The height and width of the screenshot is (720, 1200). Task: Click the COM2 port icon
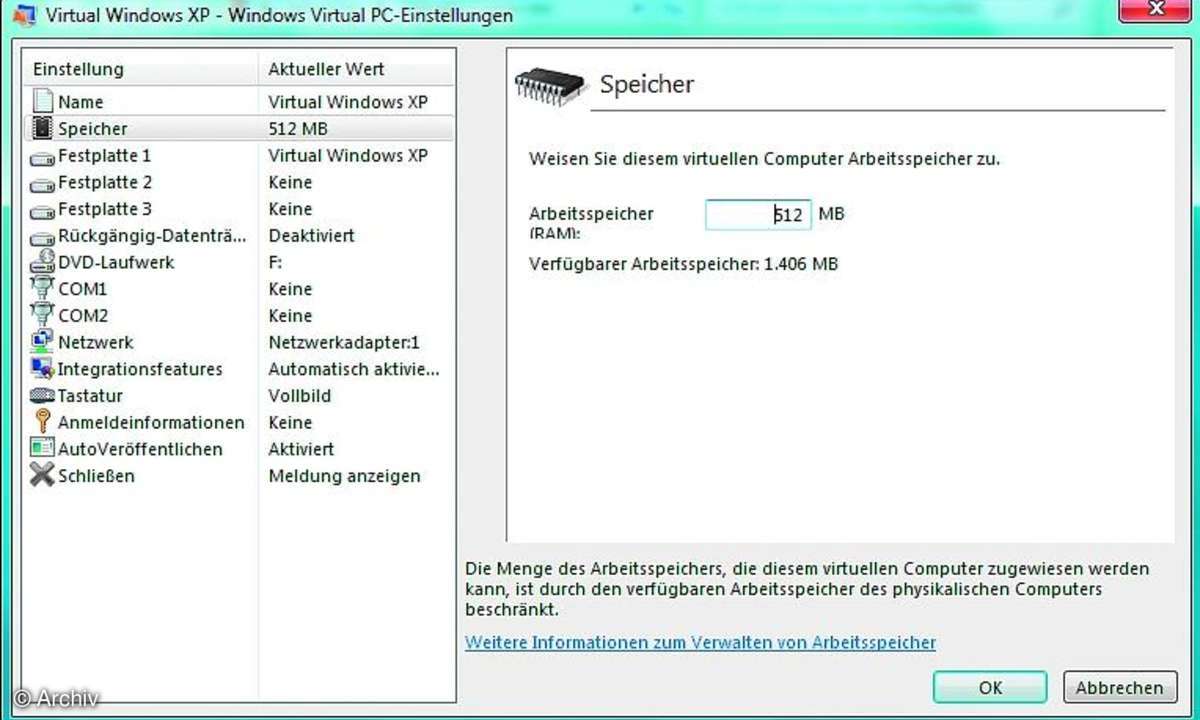pyautogui.click(x=42, y=316)
